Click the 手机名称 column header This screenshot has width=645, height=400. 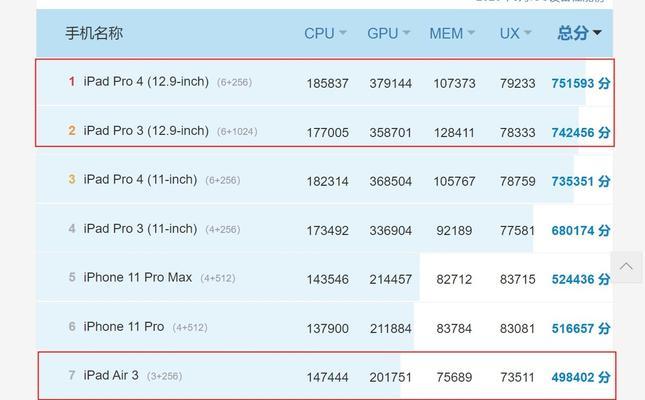click(x=94, y=33)
